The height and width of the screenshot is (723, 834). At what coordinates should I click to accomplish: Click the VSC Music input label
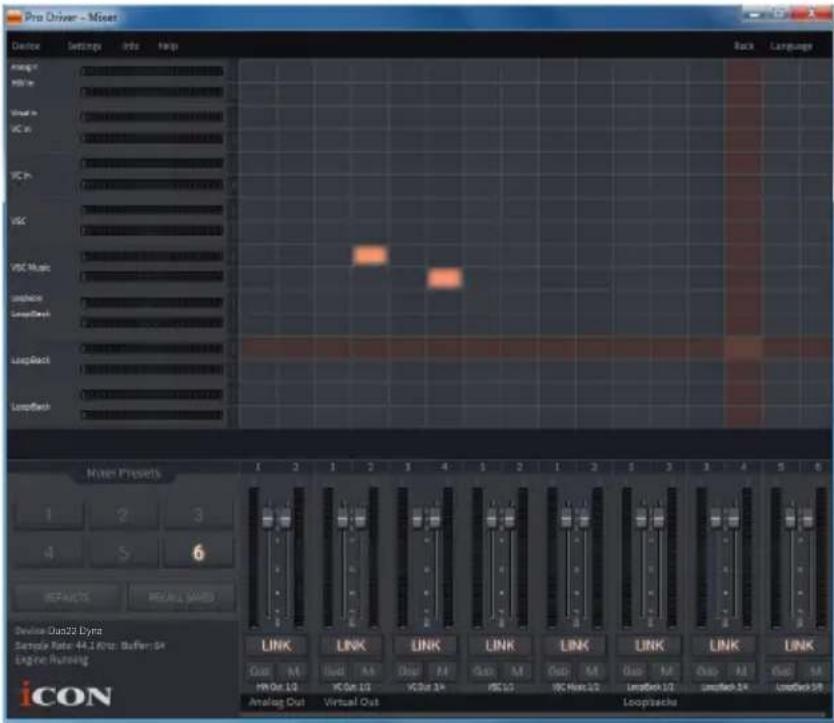(31, 267)
